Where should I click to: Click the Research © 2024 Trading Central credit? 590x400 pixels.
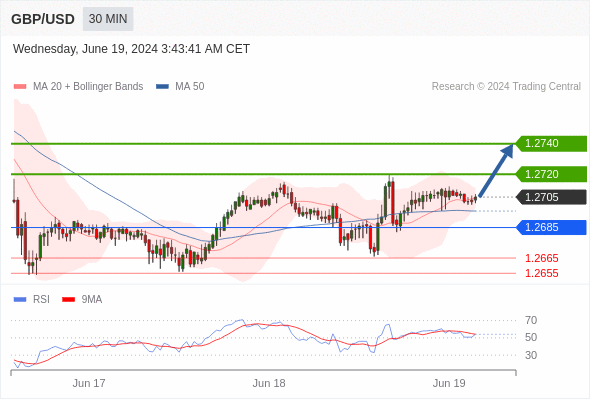coord(506,87)
